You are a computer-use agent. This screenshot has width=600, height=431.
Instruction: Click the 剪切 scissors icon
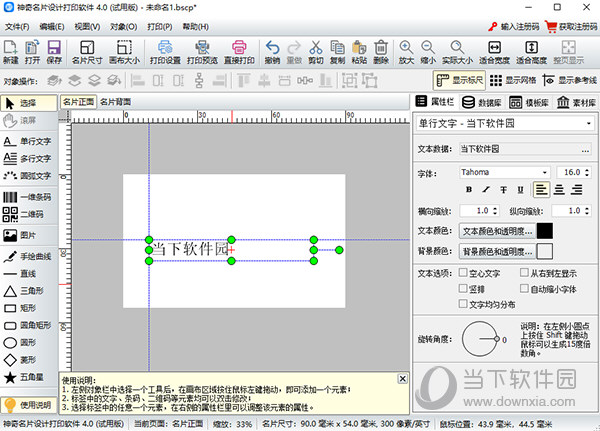[316, 52]
